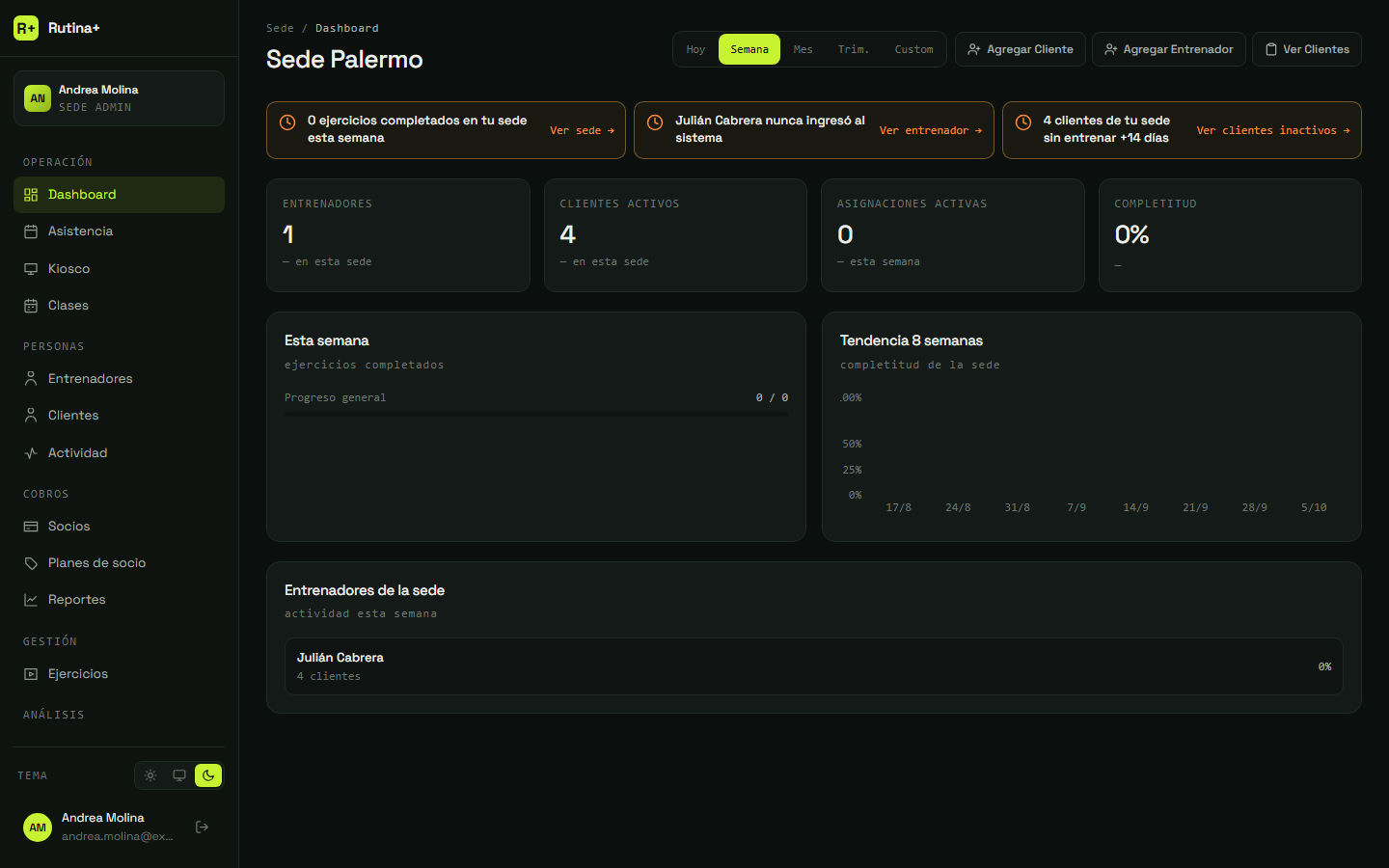
Task: Open the Clientes person icon
Action: (31, 416)
